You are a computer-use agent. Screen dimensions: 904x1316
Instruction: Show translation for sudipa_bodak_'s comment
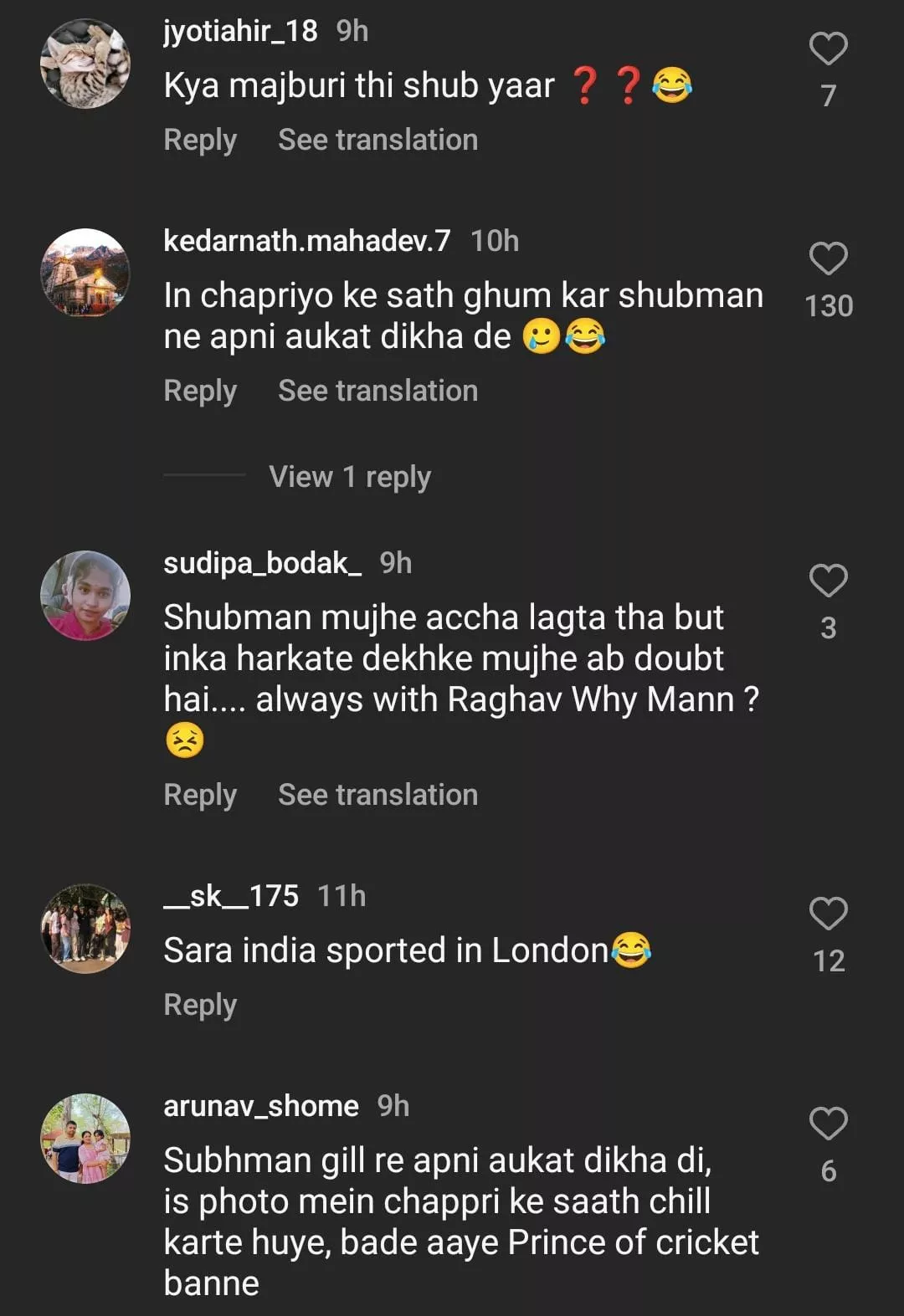coord(378,795)
